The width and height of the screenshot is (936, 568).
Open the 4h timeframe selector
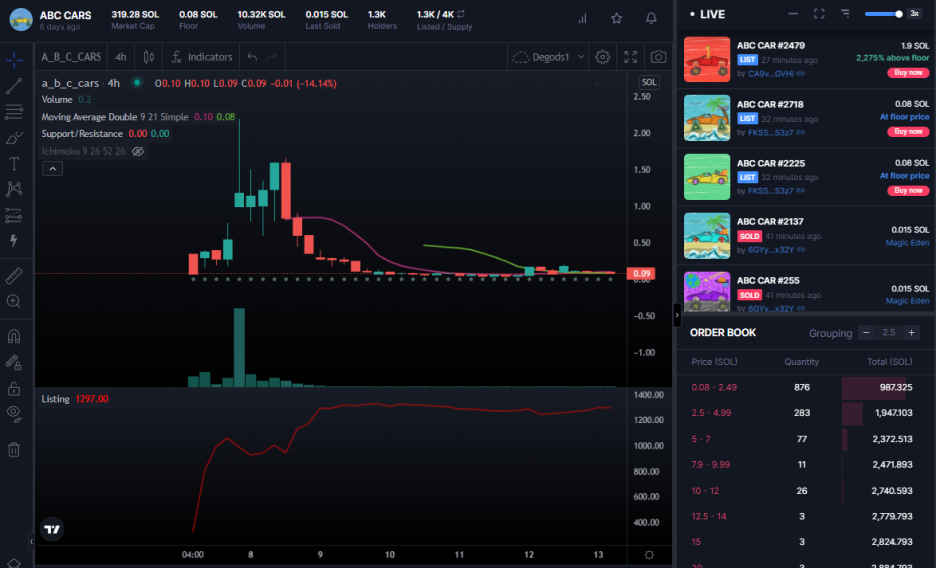pos(121,57)
